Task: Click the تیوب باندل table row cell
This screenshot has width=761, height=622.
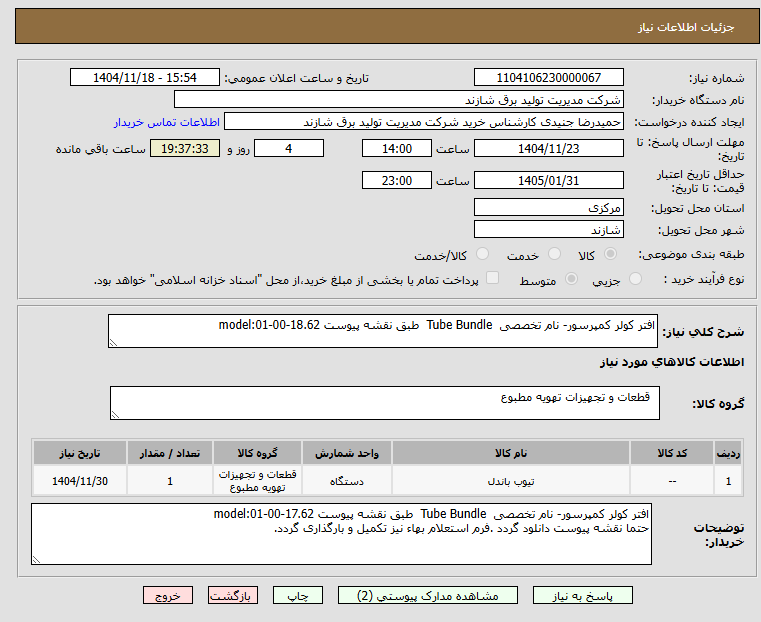Action: [511, 481]
